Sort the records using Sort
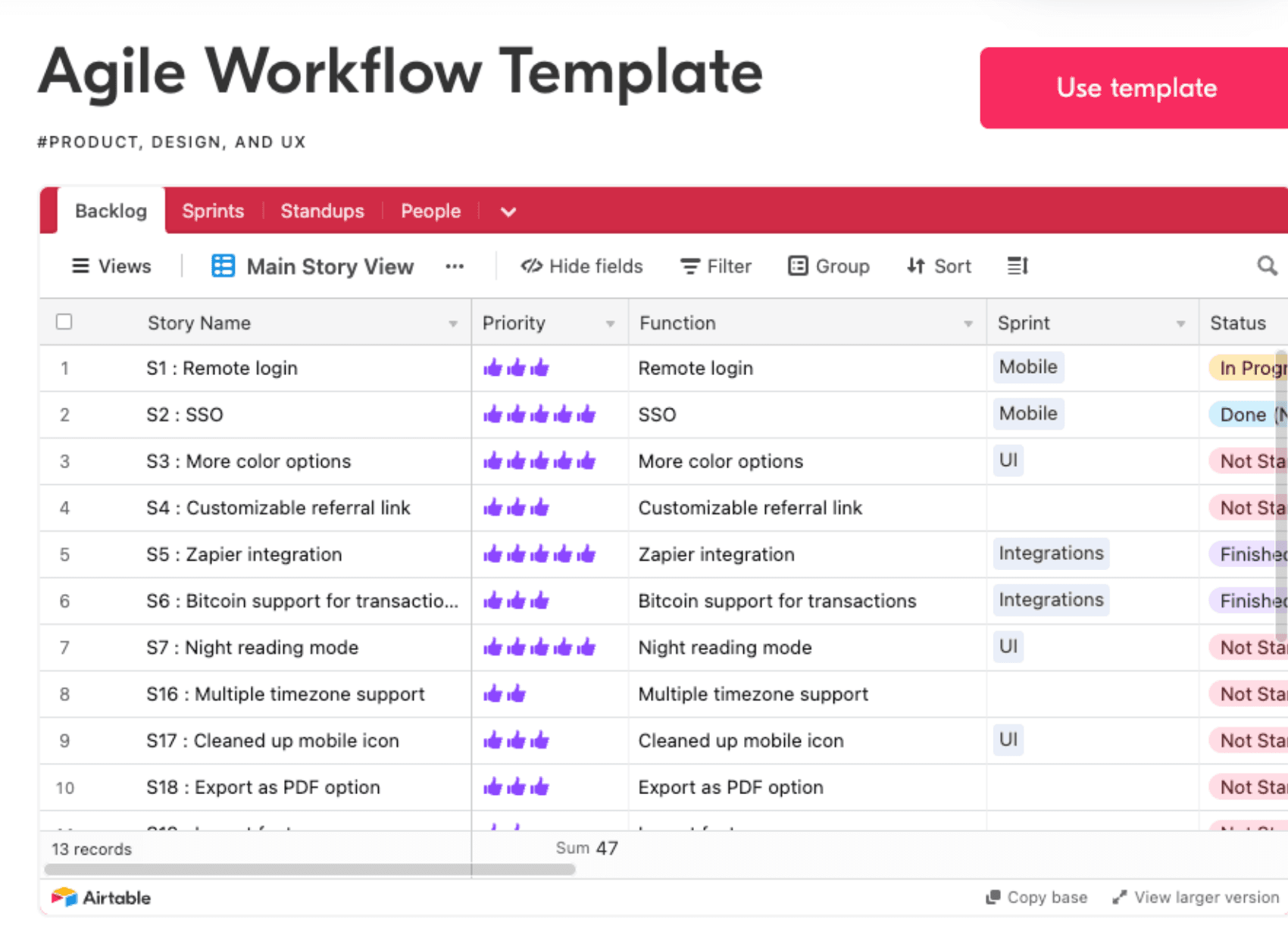 [x=939, y=266]
